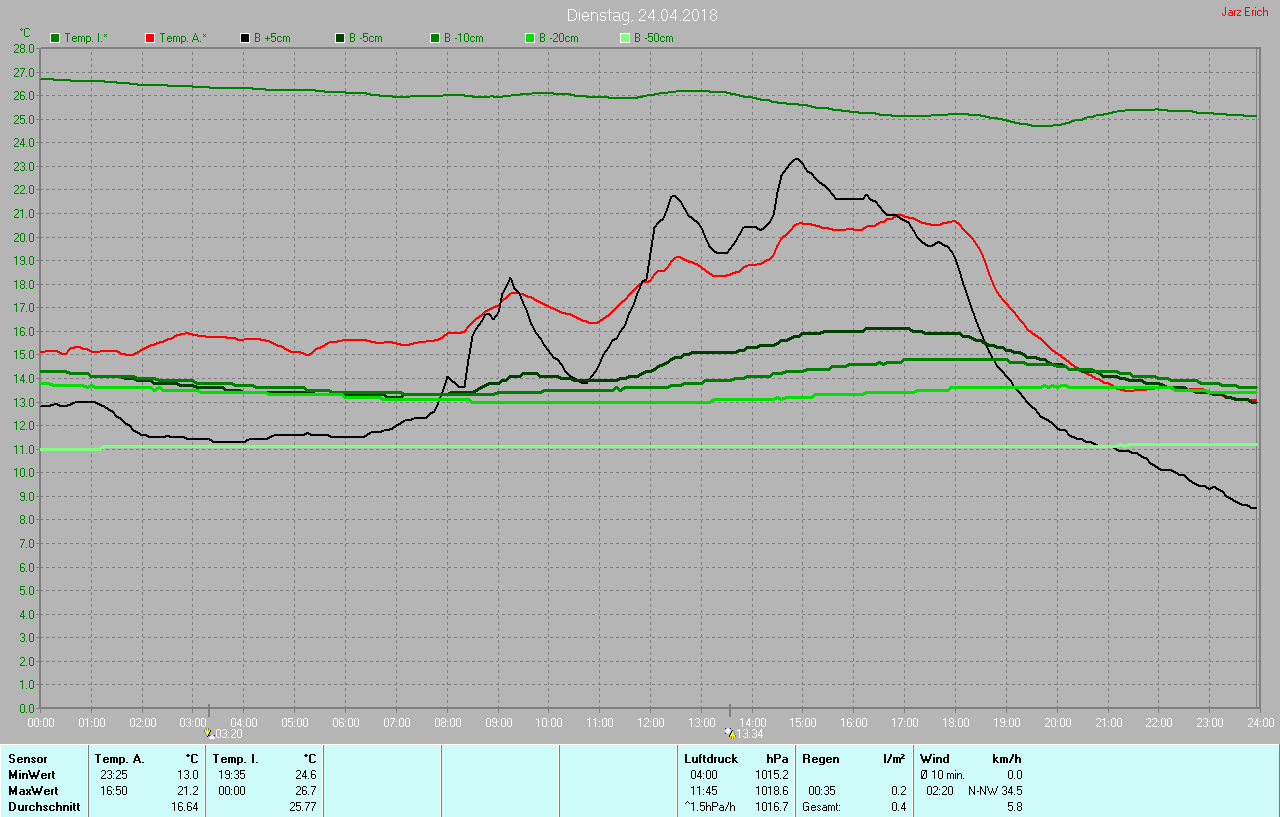Viewport: 1280px width, 817px height.
Task: Click the red Temp. A. legend swatch
Action: pyautogui.click(x=151, y=38)
